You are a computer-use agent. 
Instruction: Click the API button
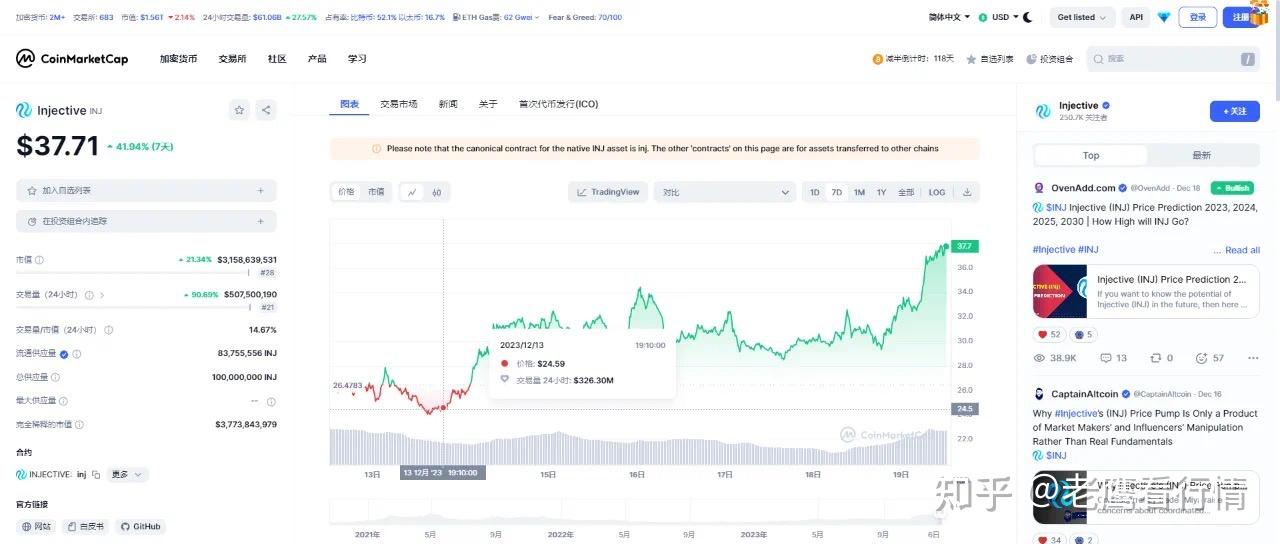(1136, 17)
